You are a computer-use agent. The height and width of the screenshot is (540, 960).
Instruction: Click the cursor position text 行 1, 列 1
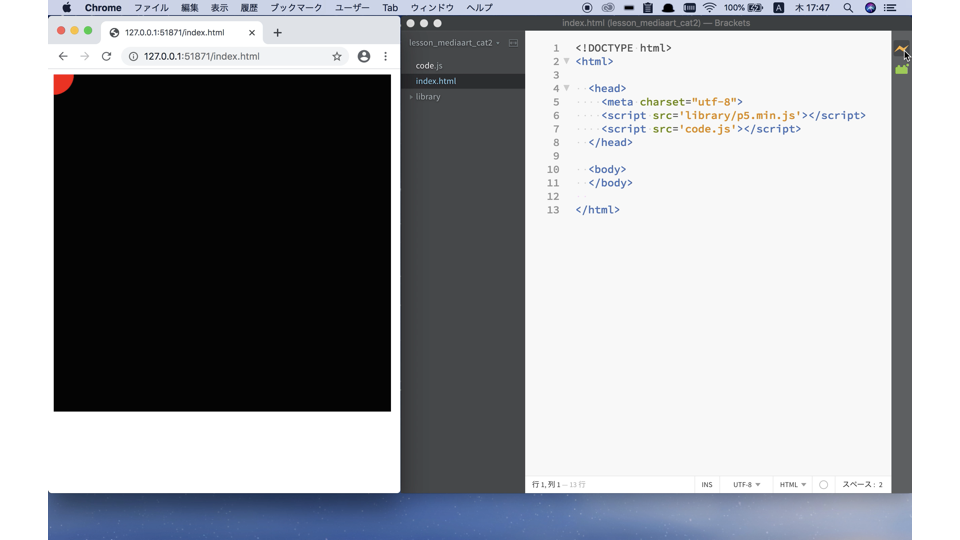tap(546, 484)
